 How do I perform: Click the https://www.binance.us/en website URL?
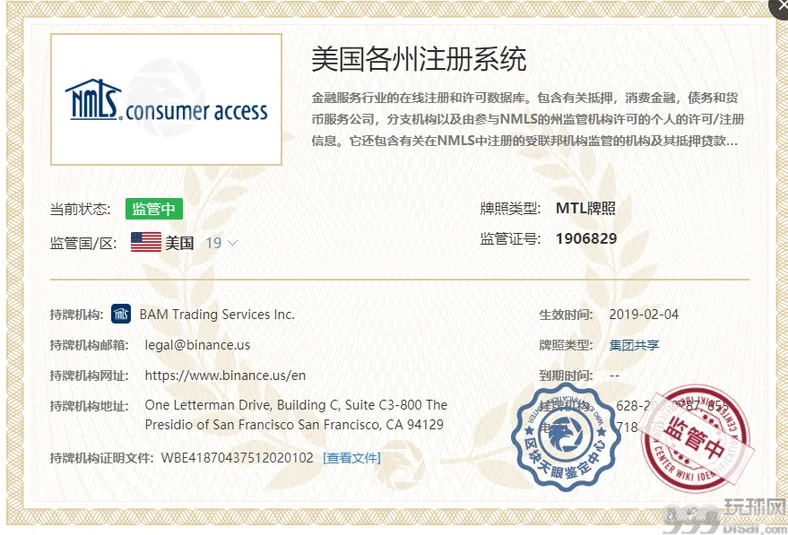(225, 376)
